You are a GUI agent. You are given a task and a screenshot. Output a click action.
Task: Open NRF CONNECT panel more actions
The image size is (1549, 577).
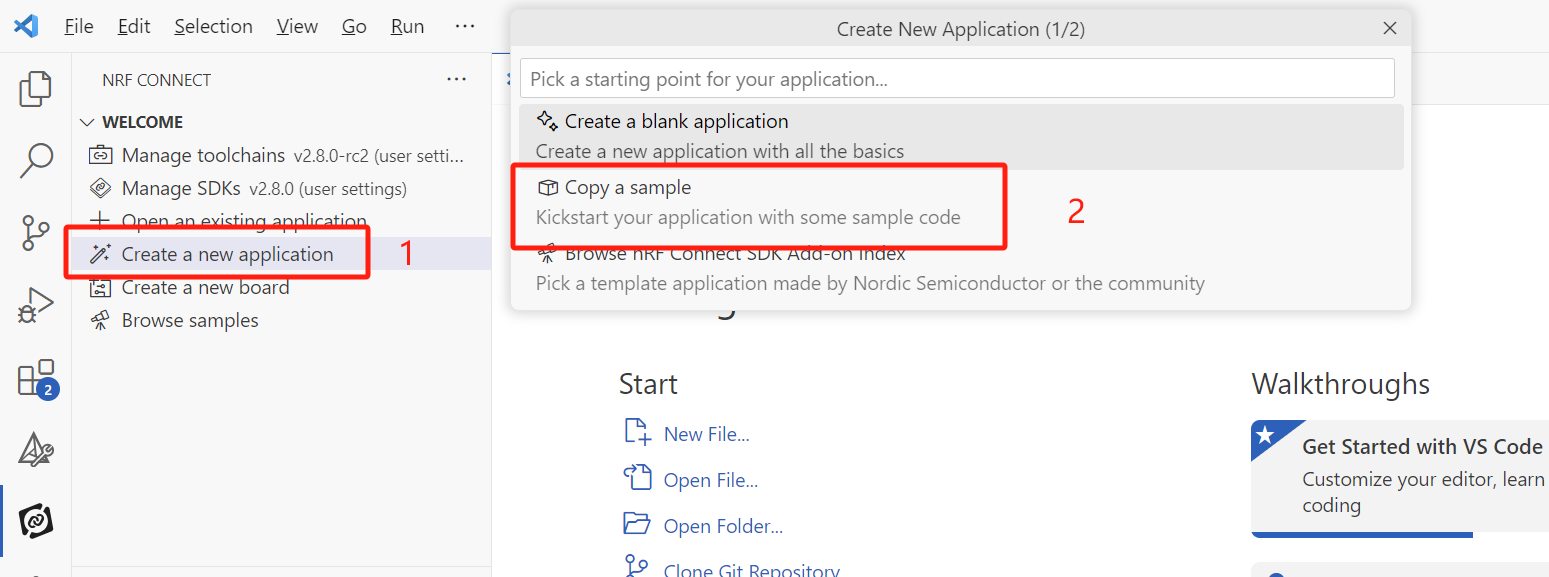pyautogui.click(x=457, y=80)
